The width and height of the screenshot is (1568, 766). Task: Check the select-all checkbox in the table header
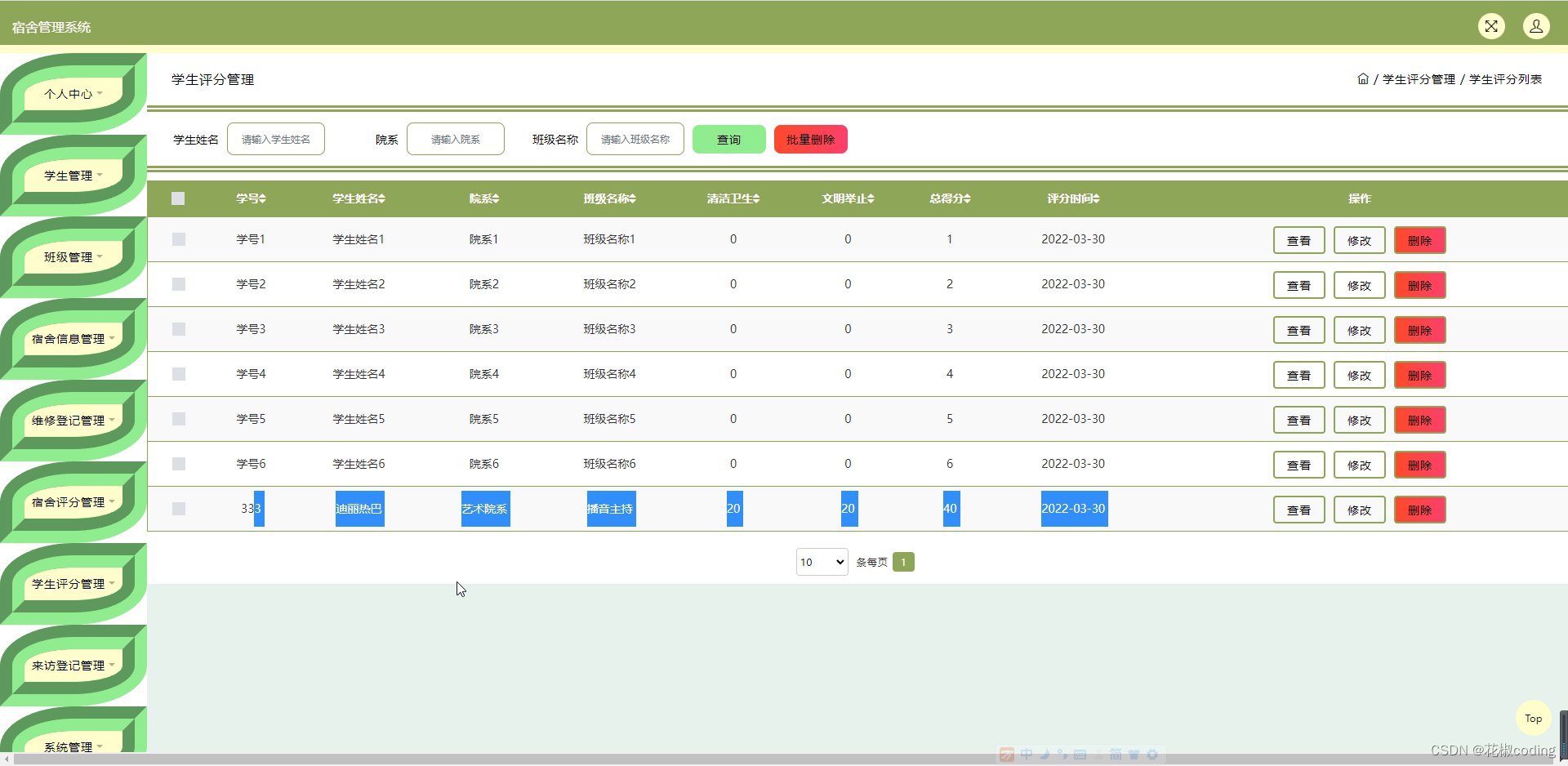click(x=178, y=198)
